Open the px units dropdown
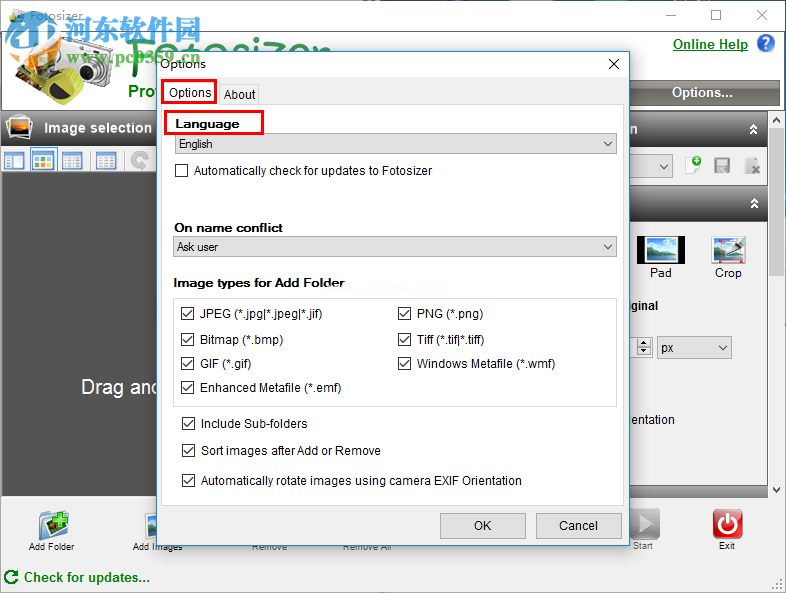 click(x=694, y=348)
